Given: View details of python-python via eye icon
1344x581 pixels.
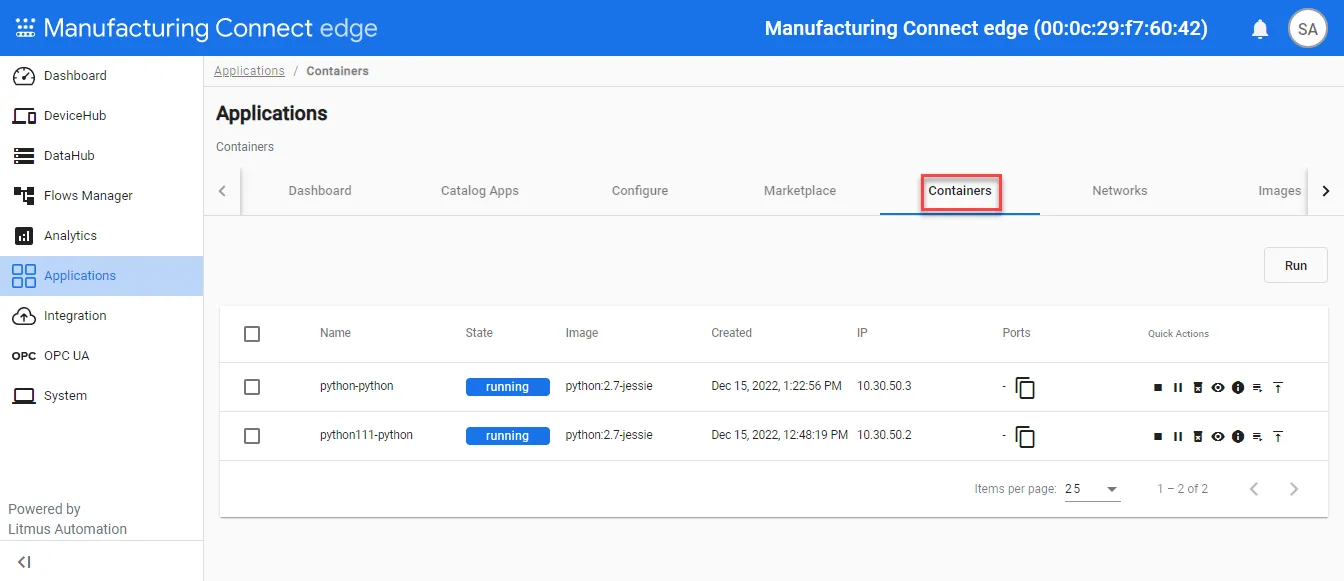Looking at the screenshot, I should (x=1218, y=387).
